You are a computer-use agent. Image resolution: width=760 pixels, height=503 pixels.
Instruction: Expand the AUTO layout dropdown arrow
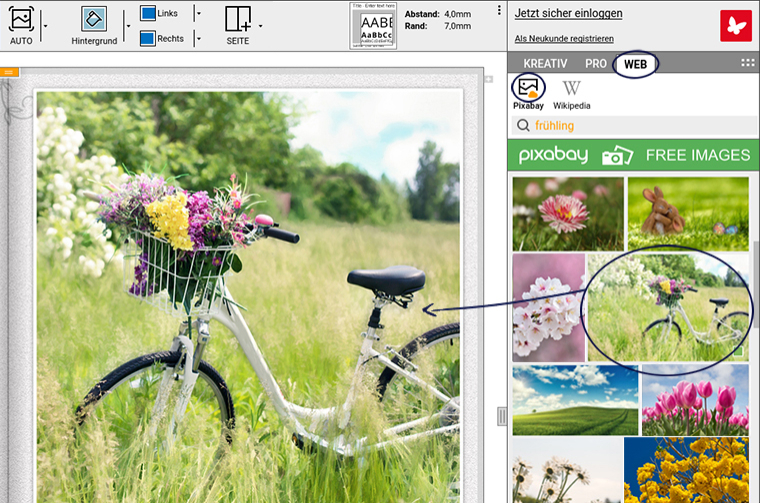click(x=45, y=24)
